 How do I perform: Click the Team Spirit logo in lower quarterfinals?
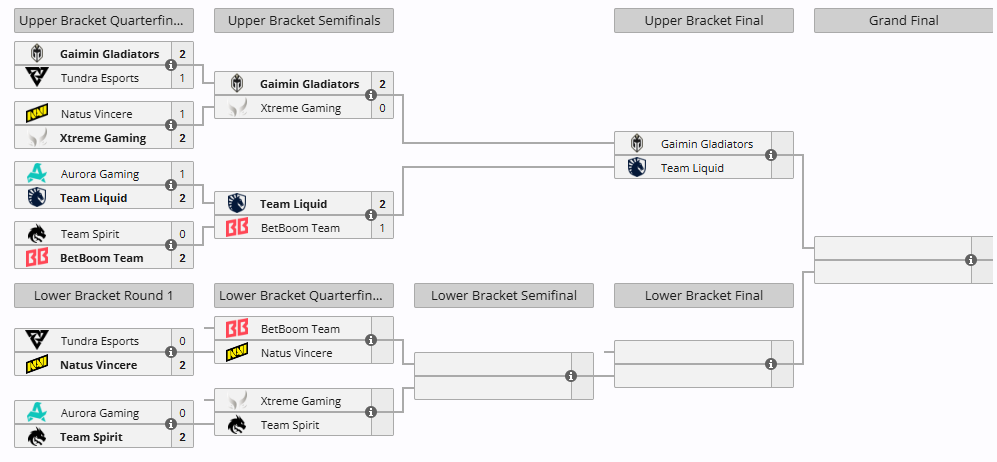pos(237,425)
